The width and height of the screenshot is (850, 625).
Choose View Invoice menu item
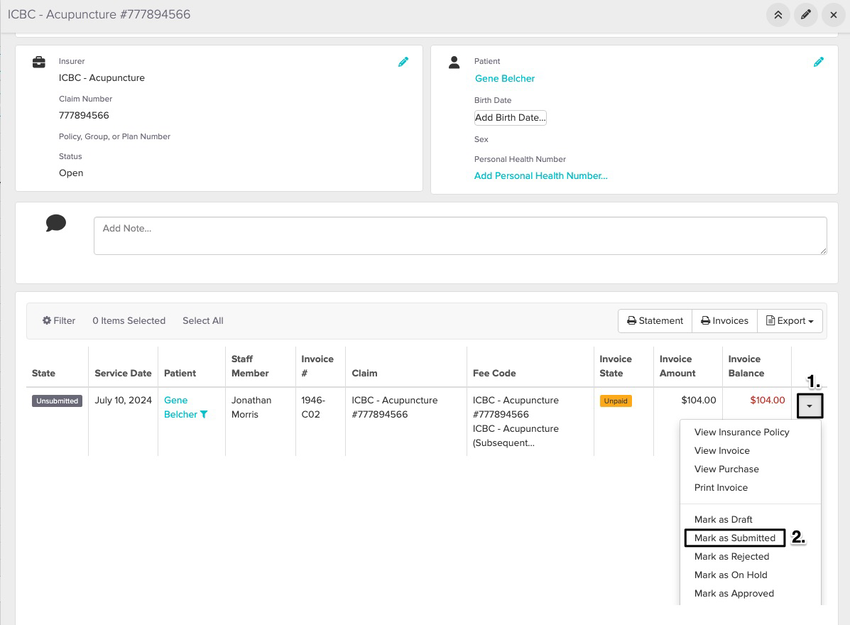coord(722,450)
